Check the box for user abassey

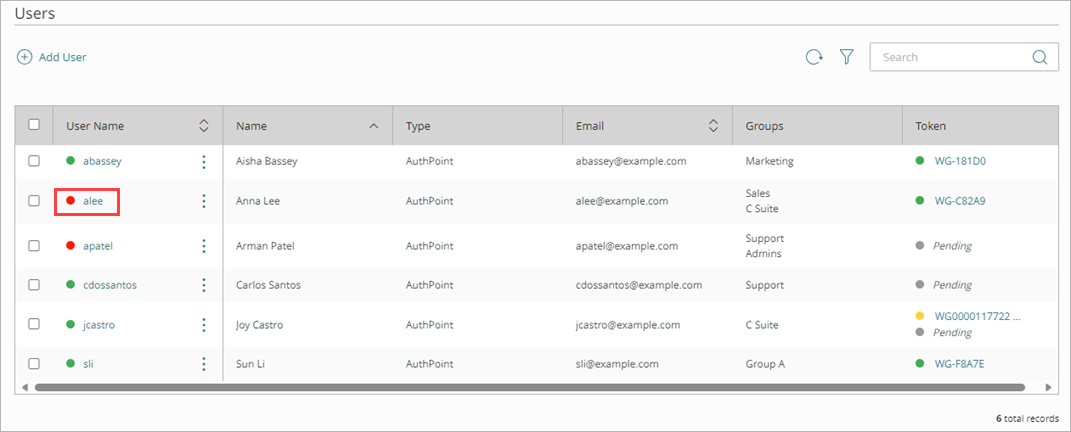tap(34, 161)
